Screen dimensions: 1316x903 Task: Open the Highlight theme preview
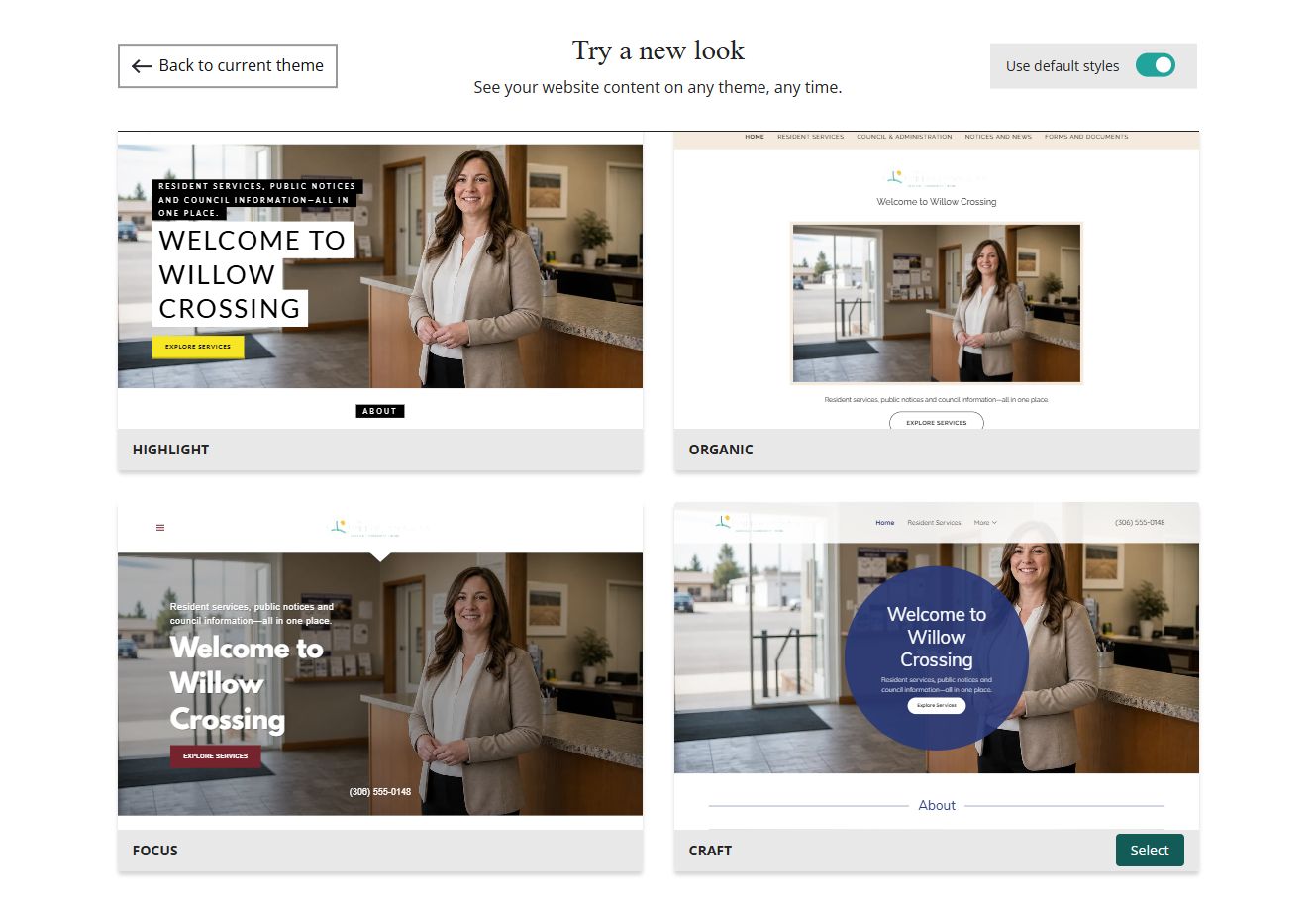coord(380,280)
